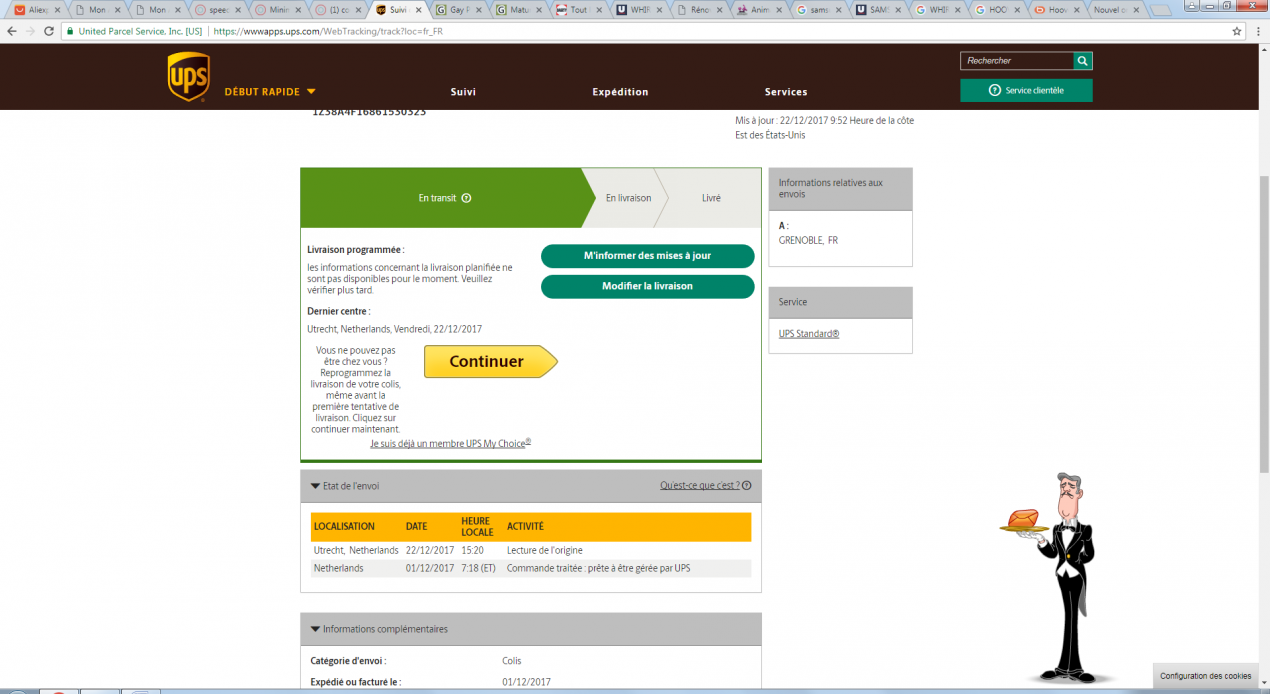Click the LOCALISATION column header
Image resolution: width=1270 pixels, height=694 pixels.
point(344,526)
